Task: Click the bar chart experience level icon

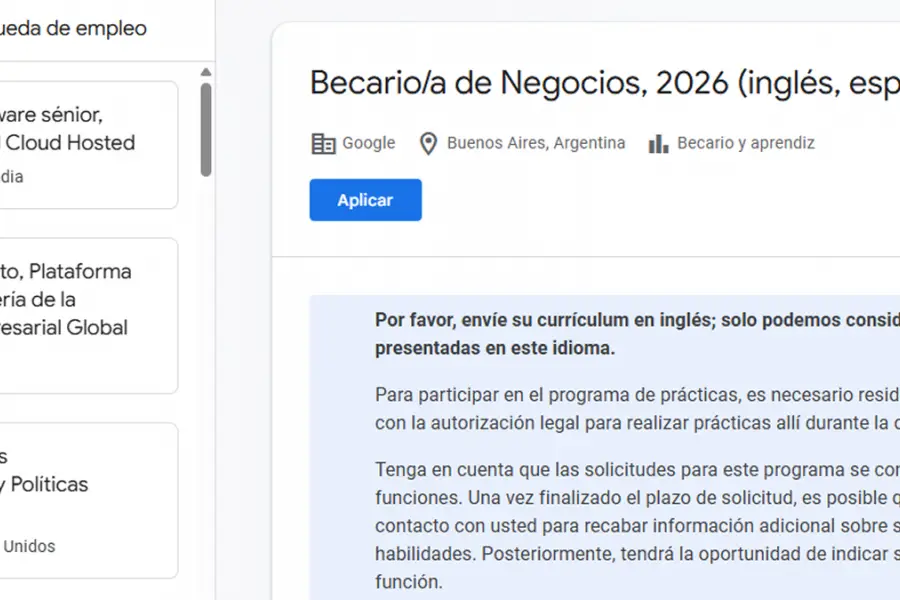Action: coord(657,143)
